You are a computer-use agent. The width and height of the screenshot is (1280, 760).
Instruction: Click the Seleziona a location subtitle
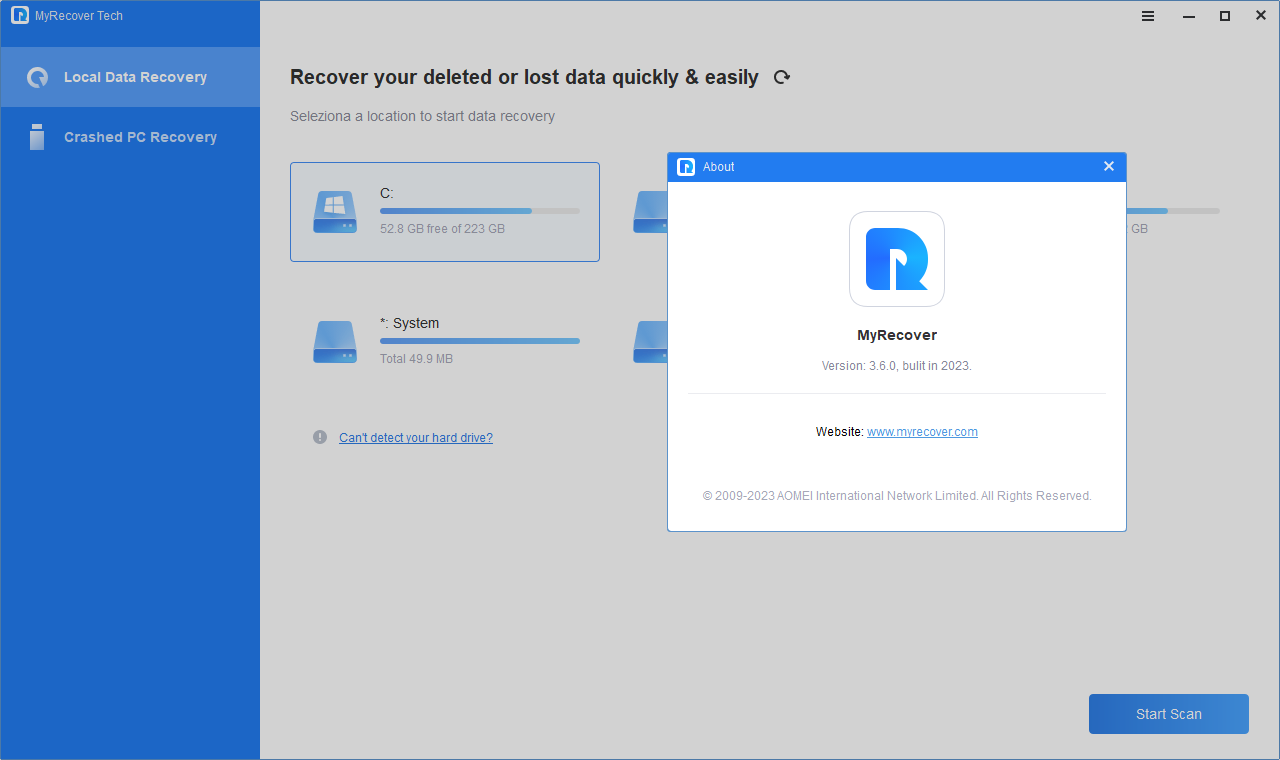click(422, 116)
